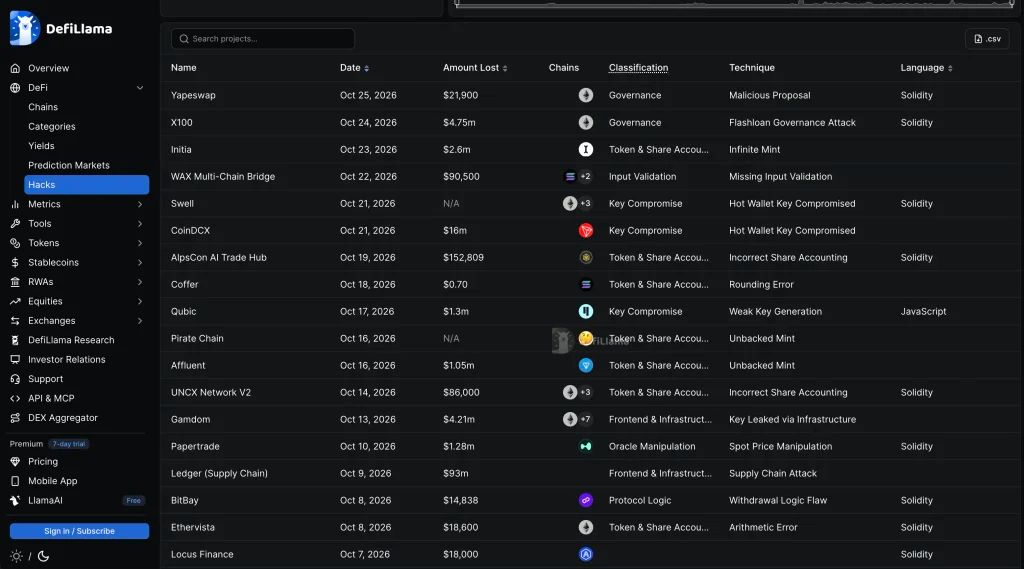Click the chart range slider left handle
1024x569 pixels.
[457, 4]
